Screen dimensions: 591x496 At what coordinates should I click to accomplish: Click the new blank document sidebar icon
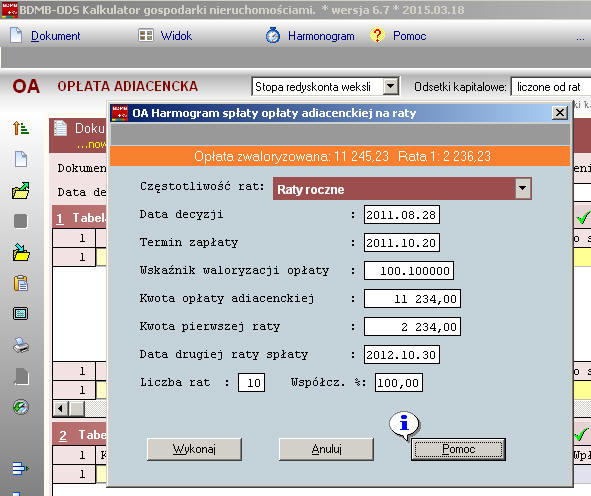(21, 159)
